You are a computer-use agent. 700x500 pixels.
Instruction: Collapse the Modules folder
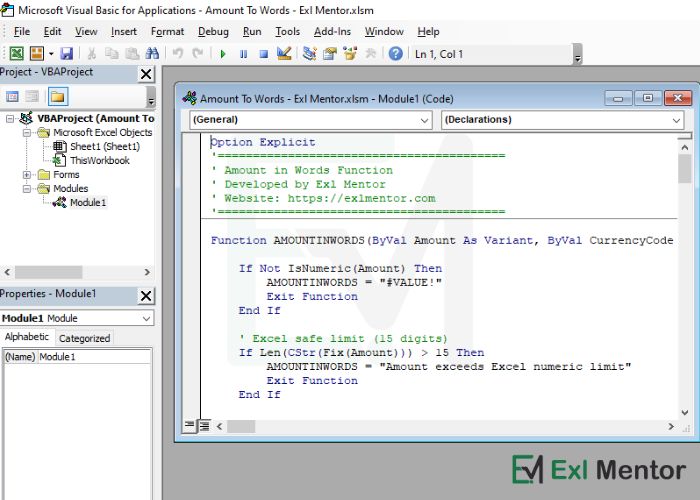tap(27, 188)
